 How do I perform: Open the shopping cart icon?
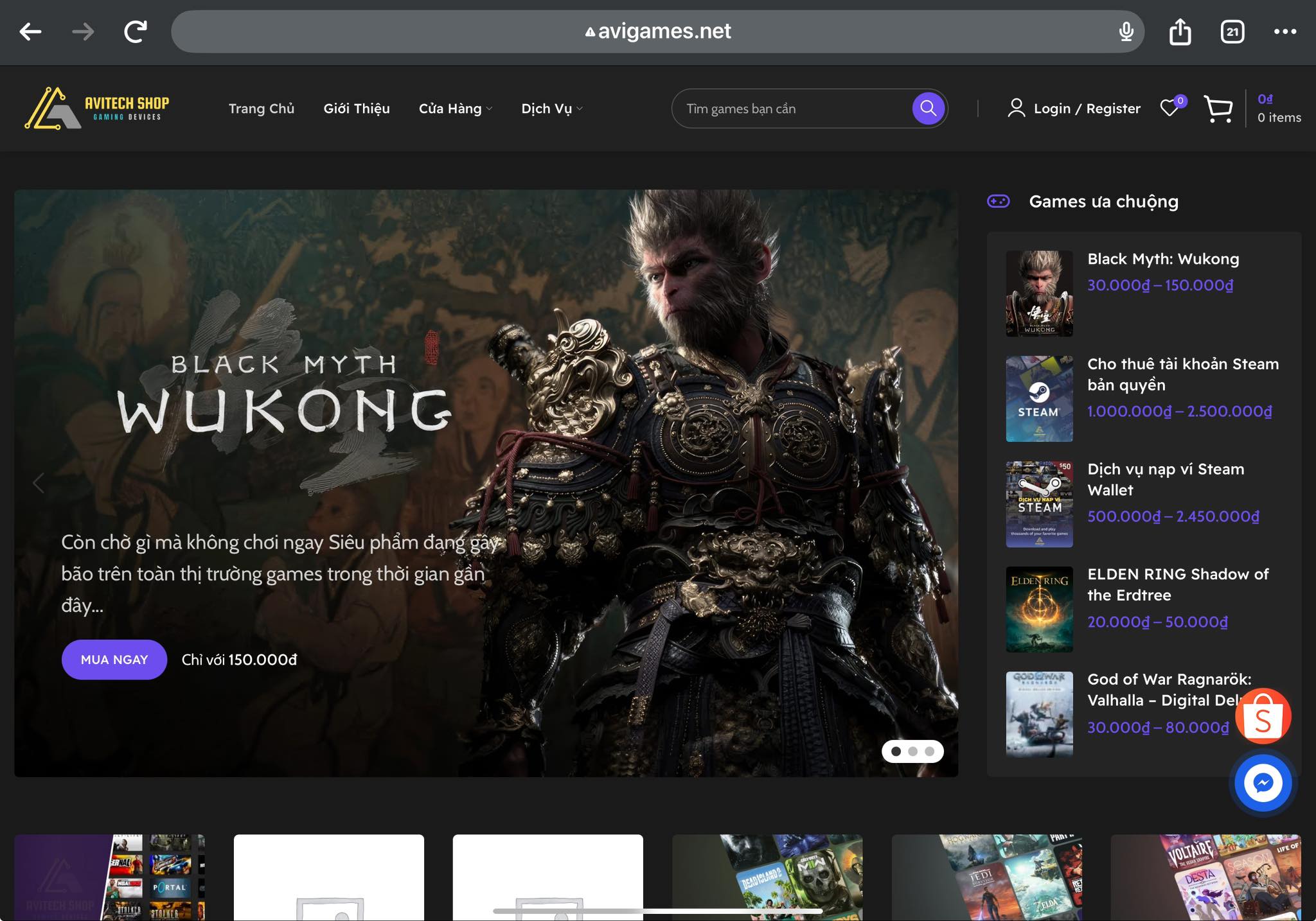coord(1218,109)
